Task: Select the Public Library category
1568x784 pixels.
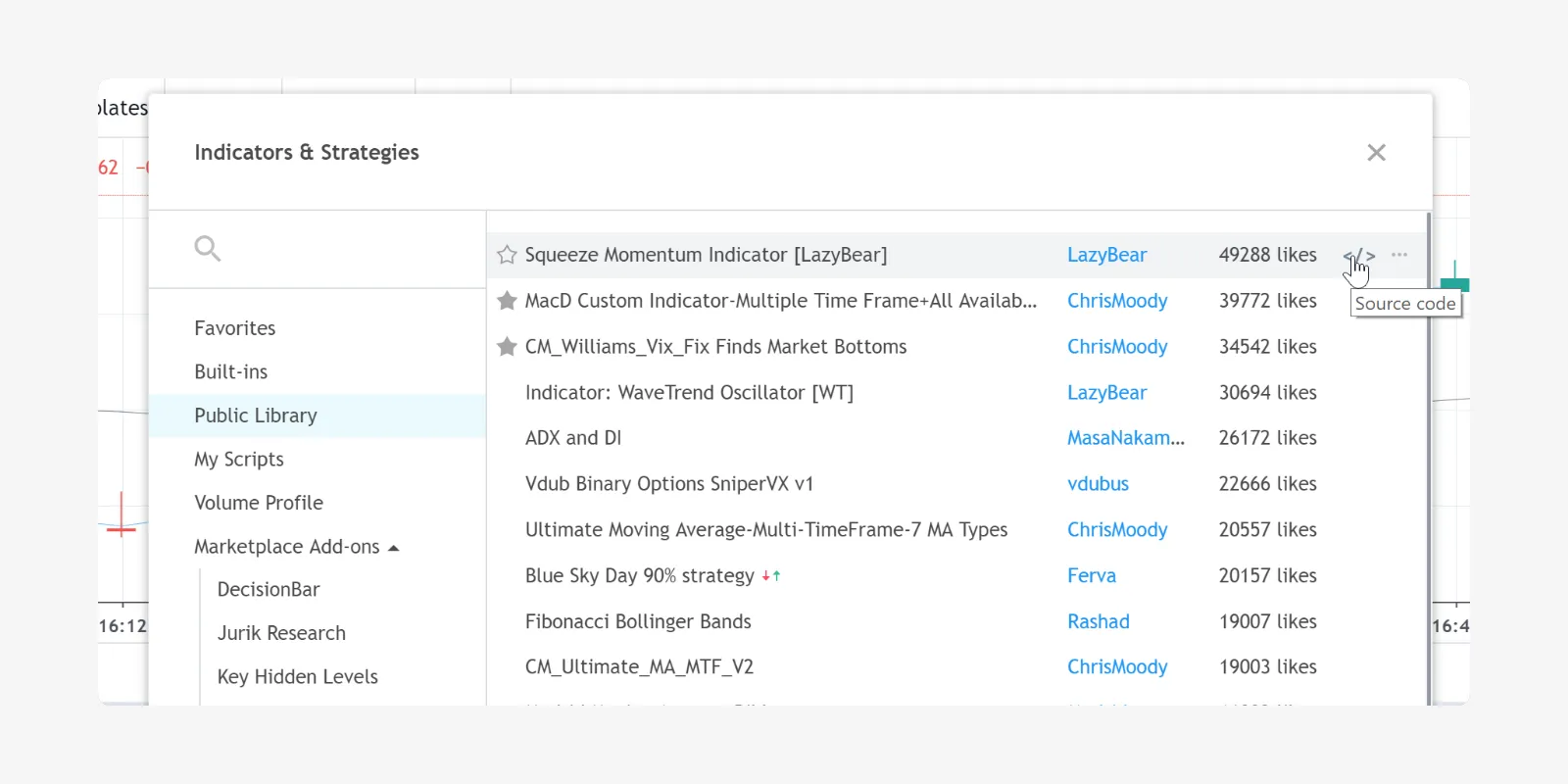Action: tap(256, 416)
